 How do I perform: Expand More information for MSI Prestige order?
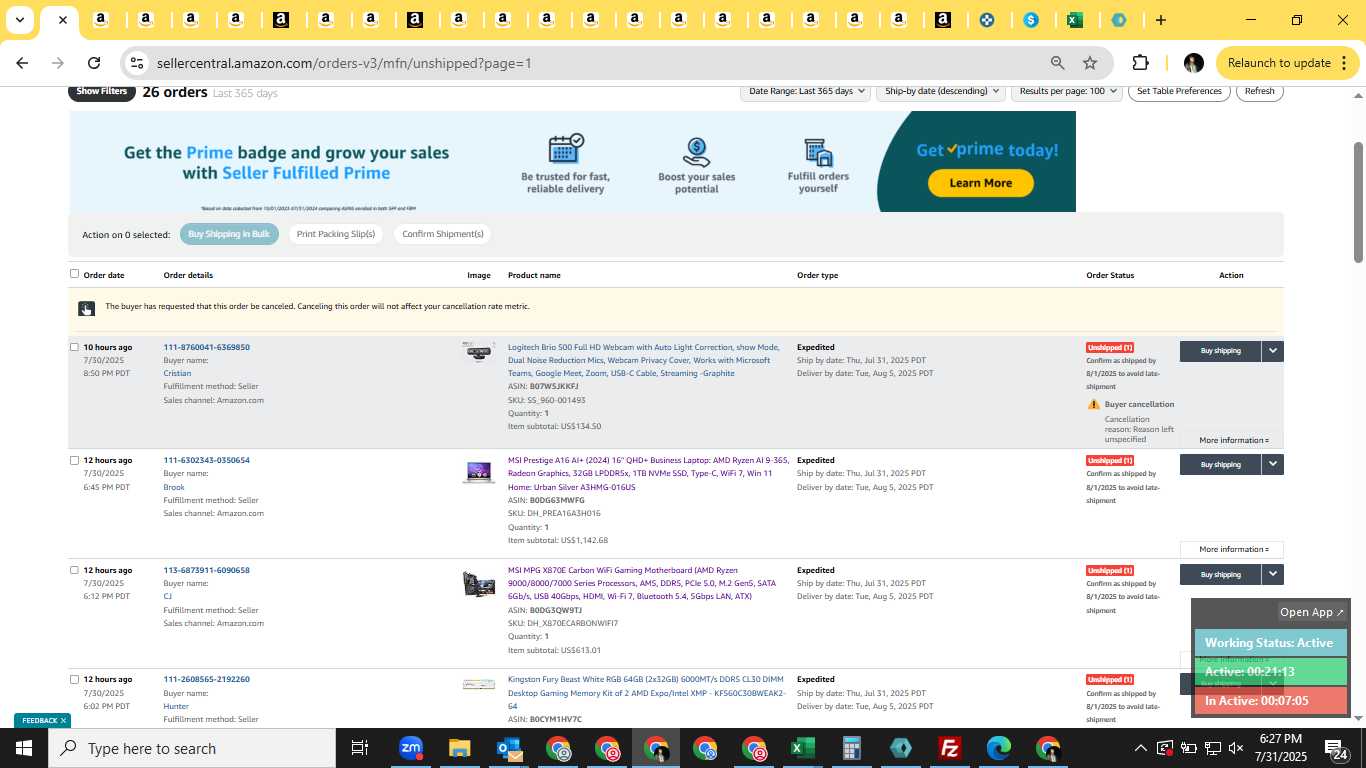[1233, 549]
